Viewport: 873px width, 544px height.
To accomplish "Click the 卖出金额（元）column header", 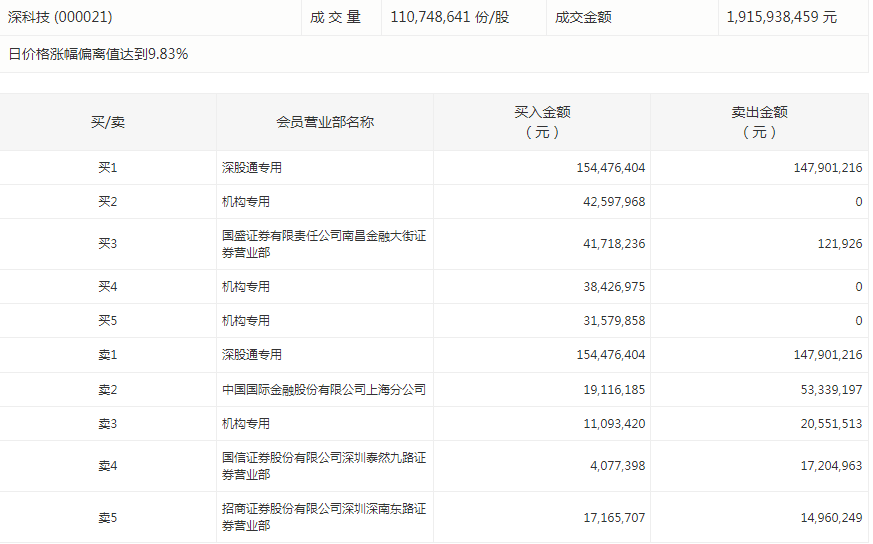I will (759, 122).
